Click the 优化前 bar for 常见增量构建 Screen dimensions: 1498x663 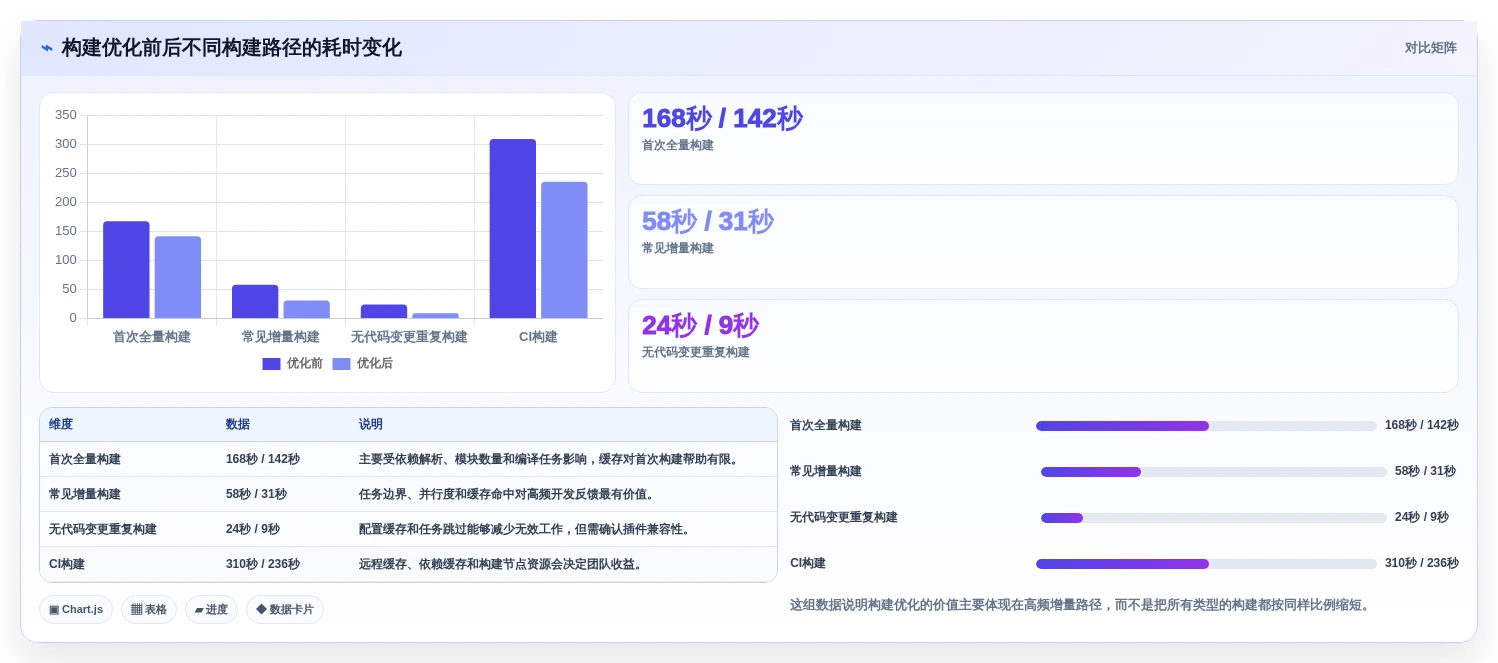pyautogui.click(x=255, y=301)
